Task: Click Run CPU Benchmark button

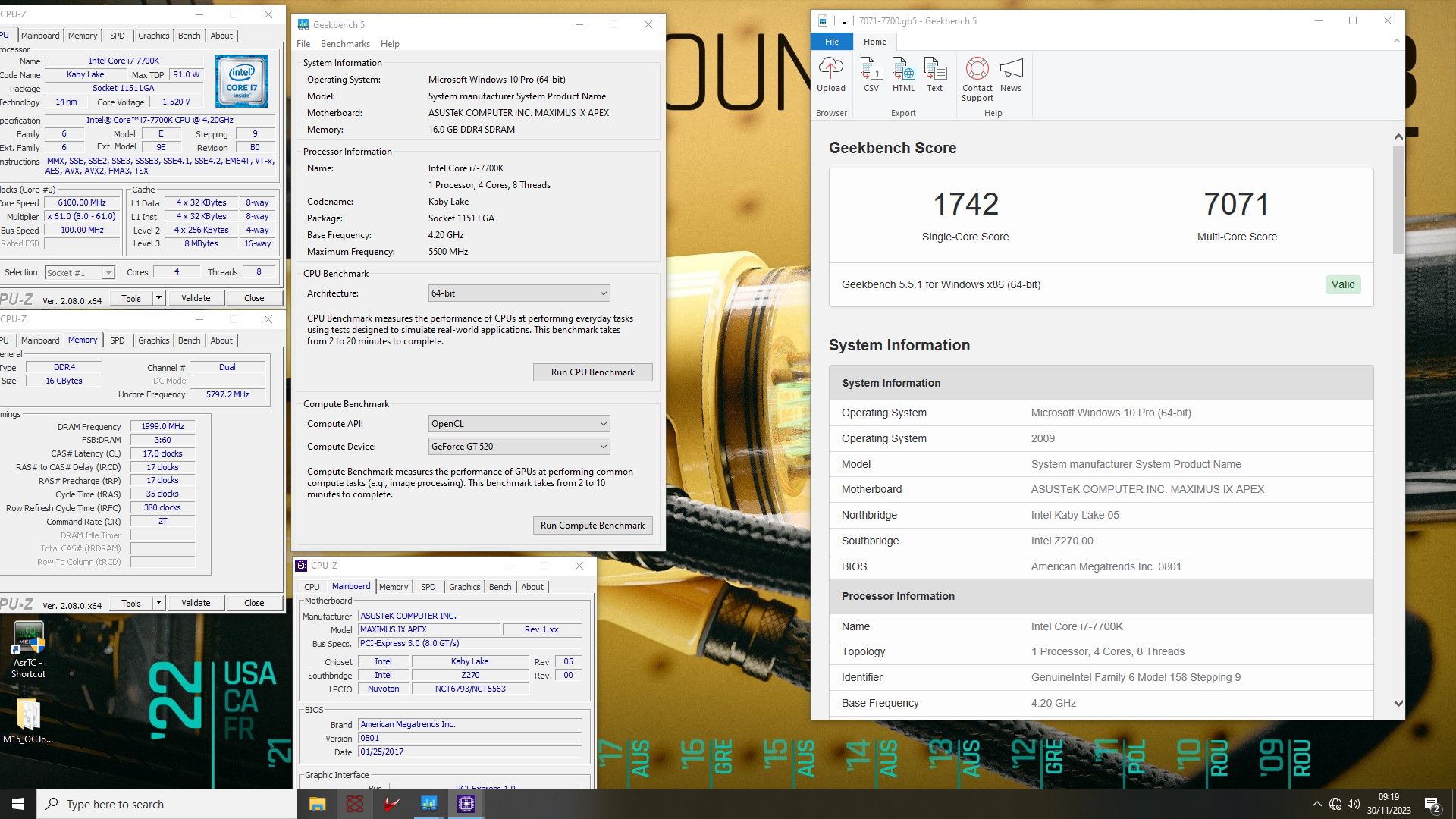Action: click(x=592, y=372)
